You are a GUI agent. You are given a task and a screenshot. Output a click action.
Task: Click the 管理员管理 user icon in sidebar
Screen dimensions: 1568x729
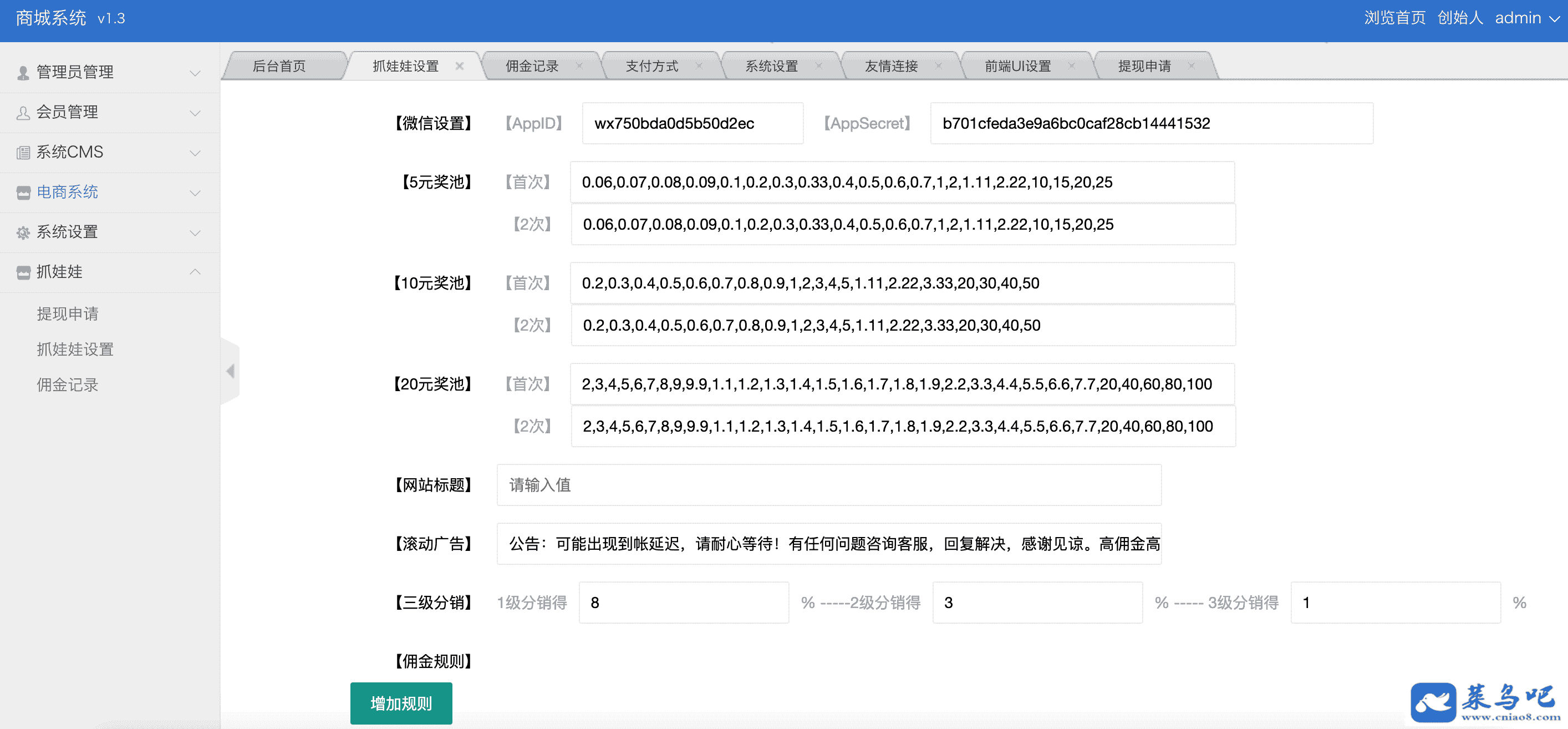coord(23,73)
